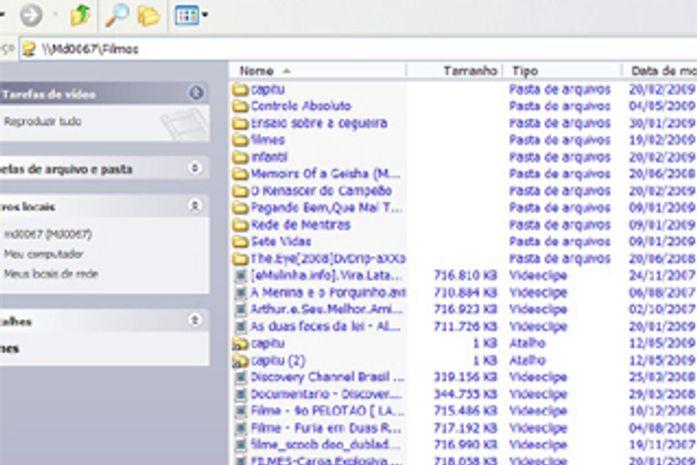Select the Arthur.e.Seu.Melhor.Ami video file icon
The image size is (697, 465).
coord(240,309)
